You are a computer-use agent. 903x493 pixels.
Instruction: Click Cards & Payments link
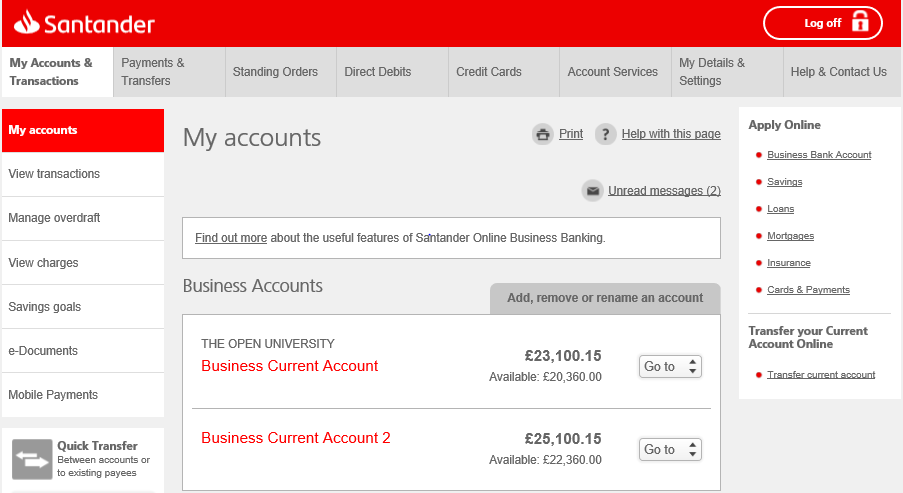(808, 290)
